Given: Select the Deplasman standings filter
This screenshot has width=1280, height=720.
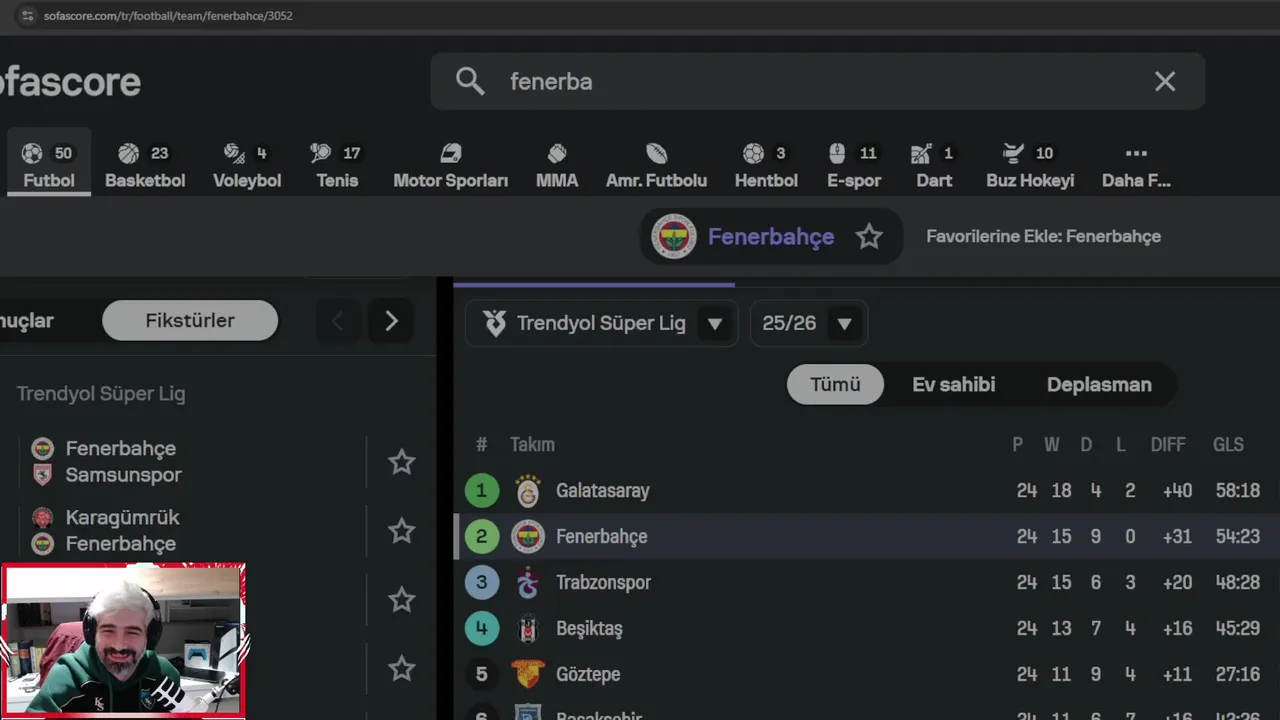Looking at the screenshot, I should pyautogui.click(x=1099, y=385).
